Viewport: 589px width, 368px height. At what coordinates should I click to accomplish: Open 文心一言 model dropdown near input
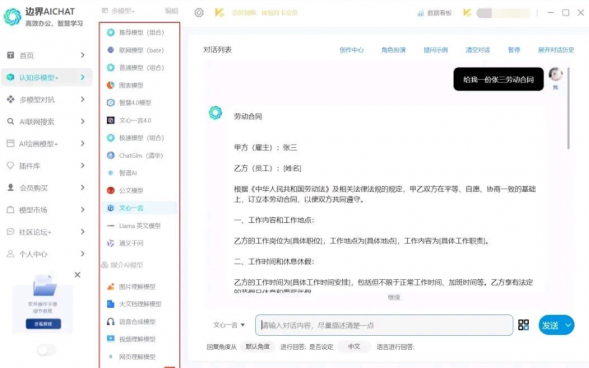229,325
